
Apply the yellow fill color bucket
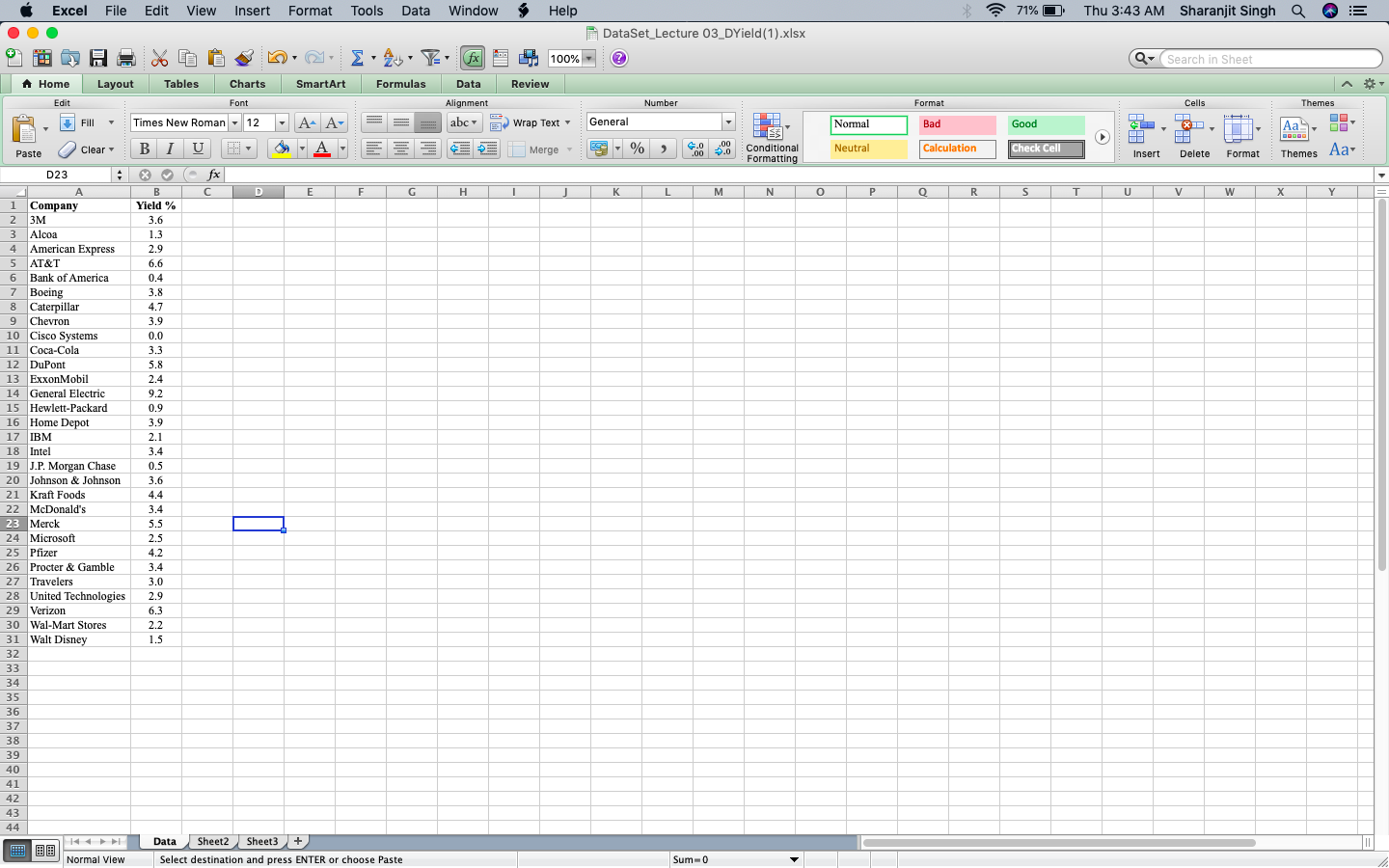tap(281, 149)
